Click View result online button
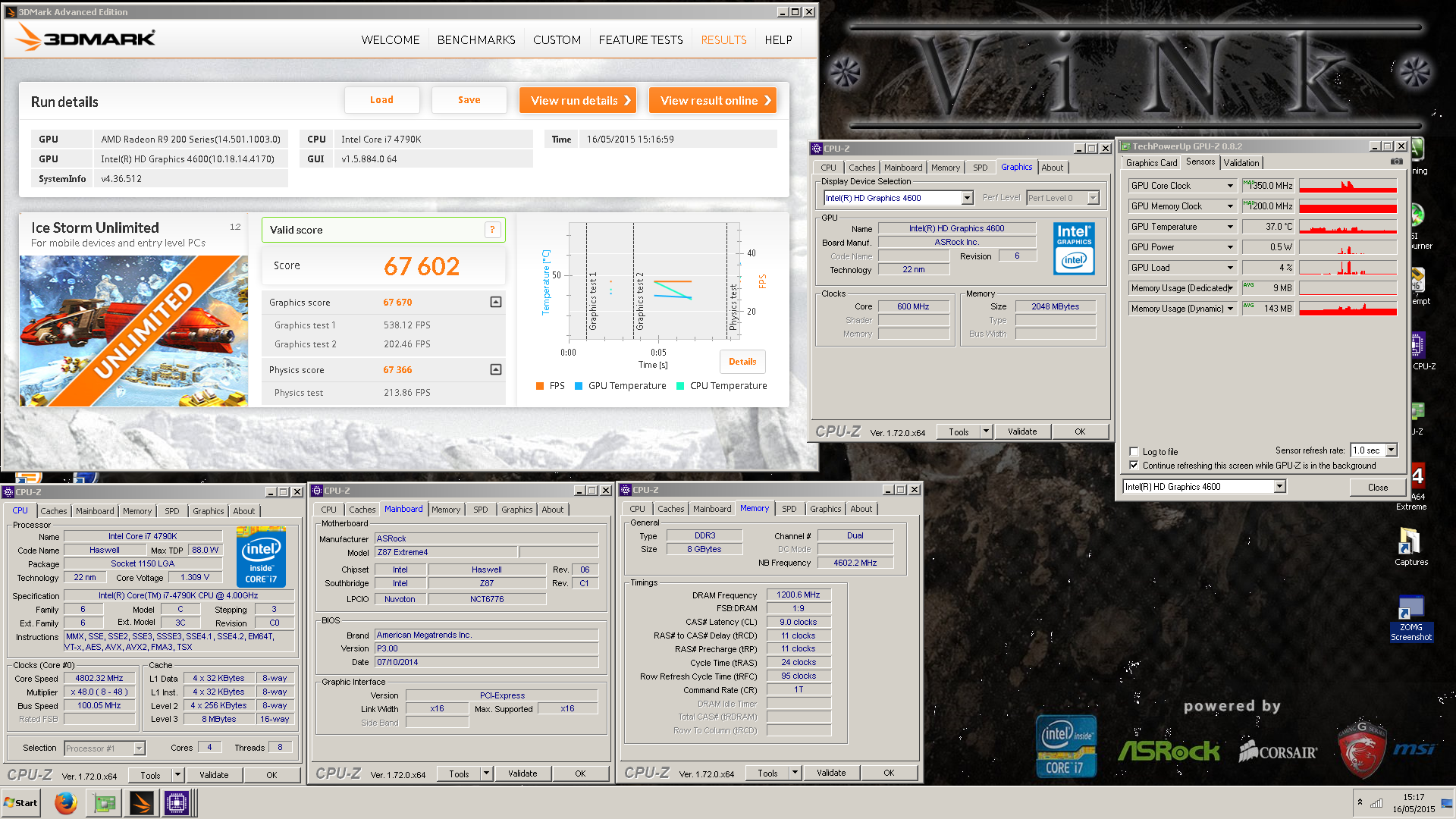This screenshot has height=819, width=1456. coord(713,100)
